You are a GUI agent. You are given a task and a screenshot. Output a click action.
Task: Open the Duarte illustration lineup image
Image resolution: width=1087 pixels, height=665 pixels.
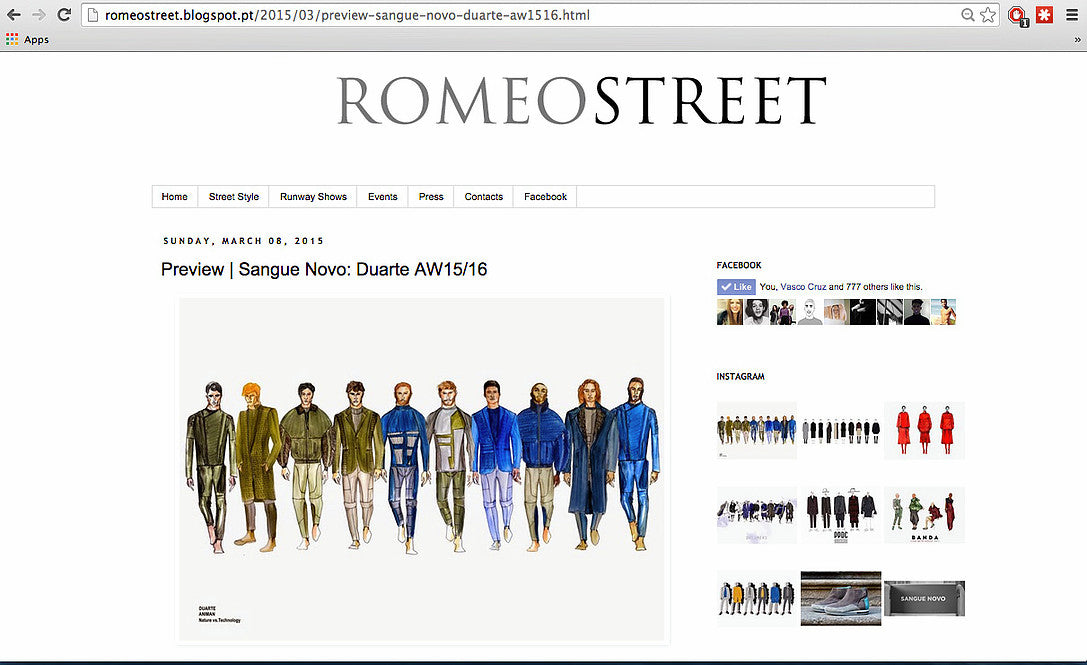[x=421, y=469]
